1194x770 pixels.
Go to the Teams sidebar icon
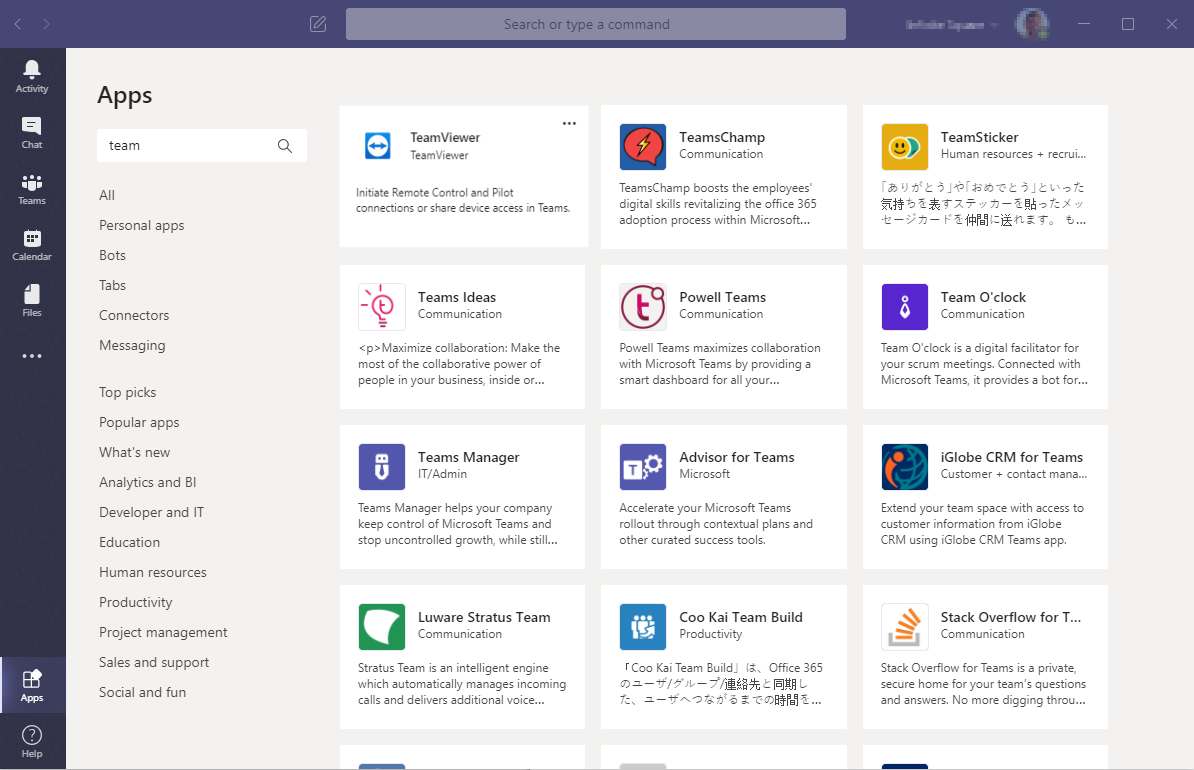pyautogui.click(x=32, y=187)
